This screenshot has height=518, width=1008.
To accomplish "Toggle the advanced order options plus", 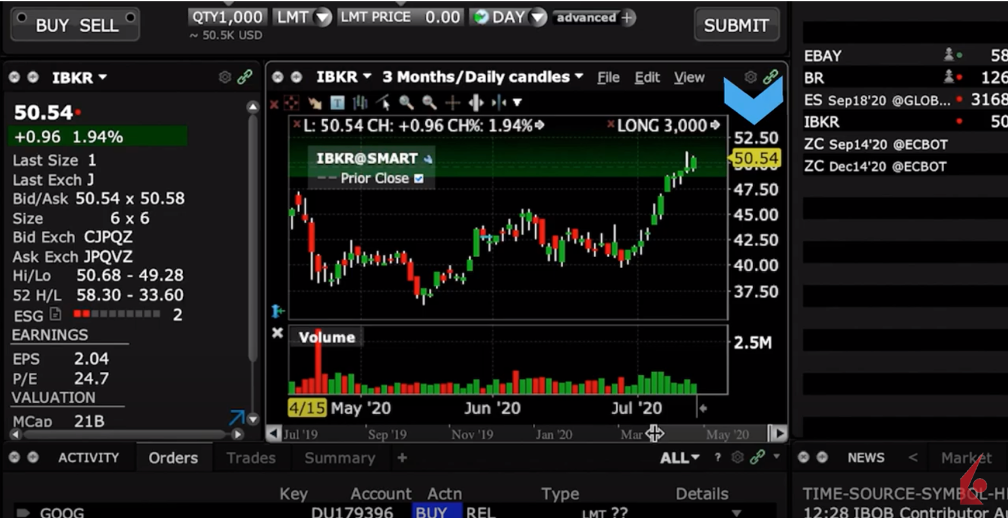I will pyautogui.click(x=627, y=17).
